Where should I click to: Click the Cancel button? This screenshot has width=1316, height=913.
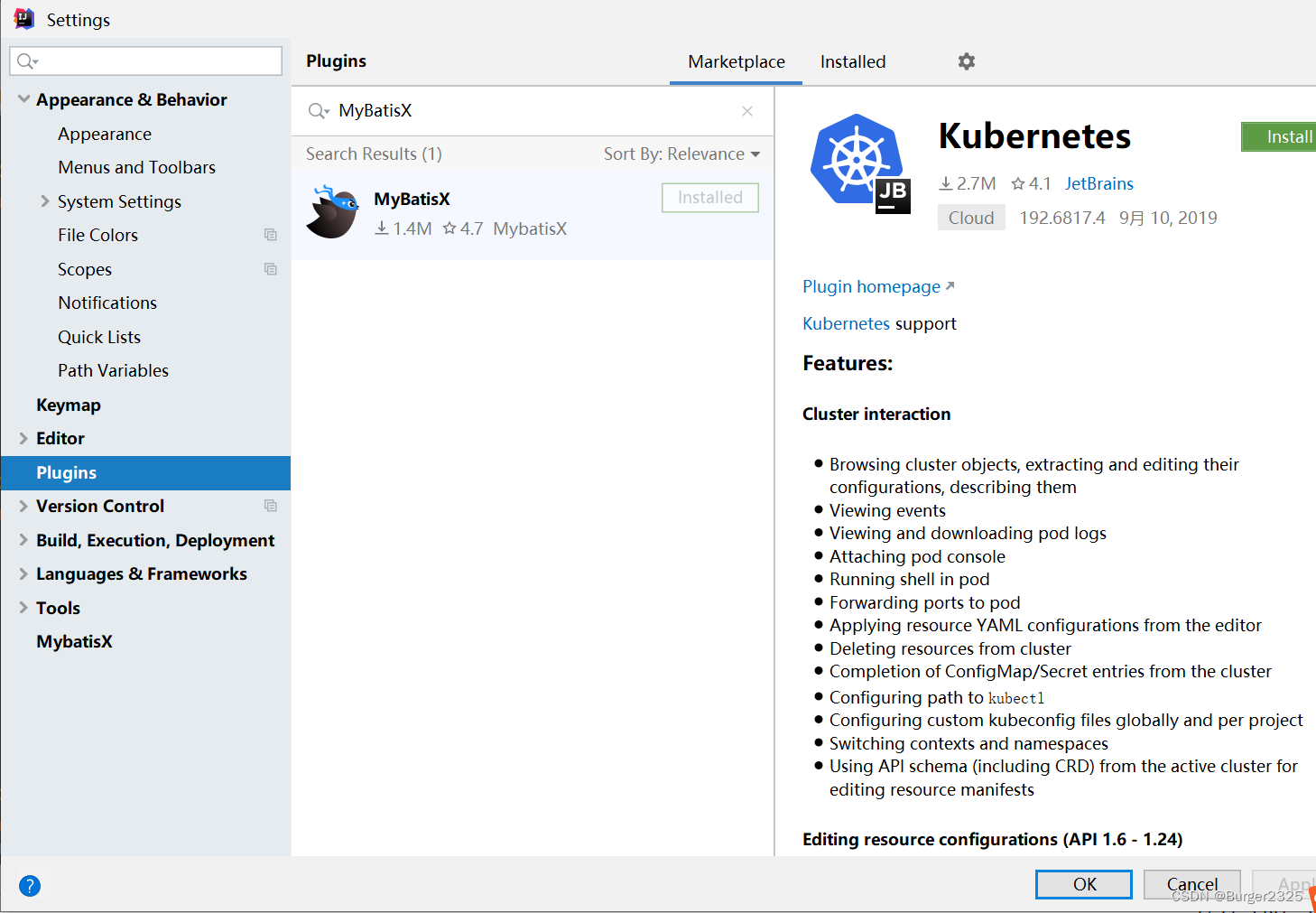[x=1192, y=884]
